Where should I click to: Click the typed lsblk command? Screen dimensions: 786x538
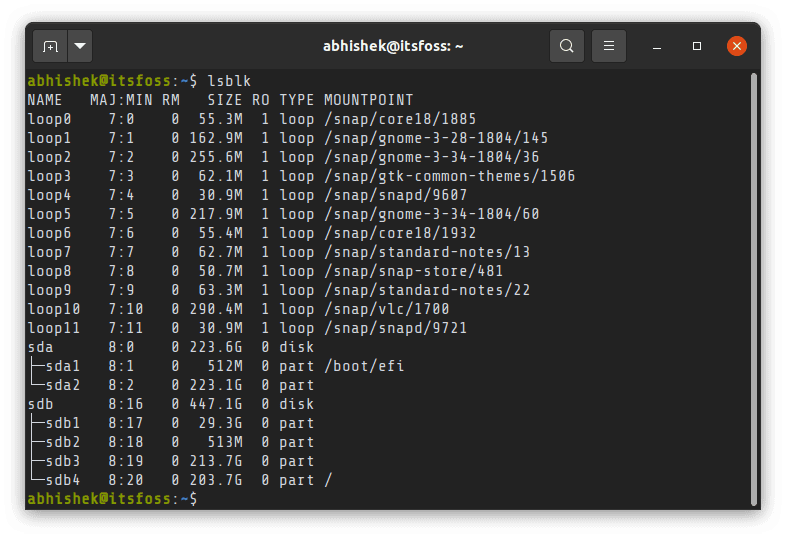[x=229, y=81]
